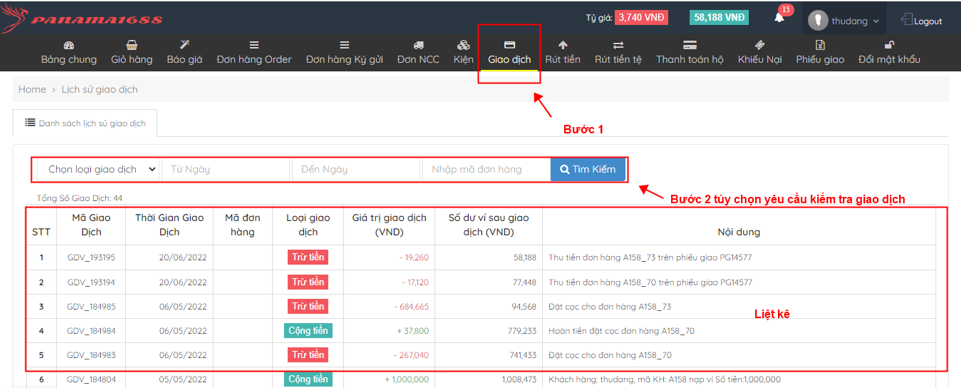
Task: Click the Nội dung column header
Action: click(739, 232)
